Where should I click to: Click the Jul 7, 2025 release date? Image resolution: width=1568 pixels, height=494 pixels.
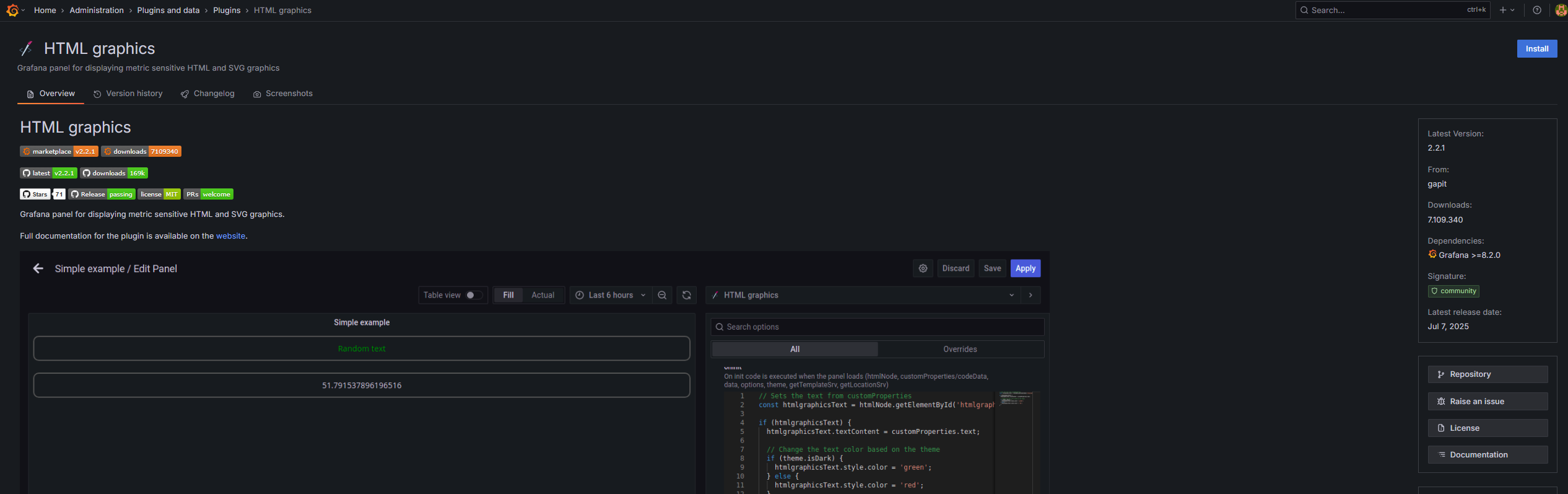(1448, 327)
